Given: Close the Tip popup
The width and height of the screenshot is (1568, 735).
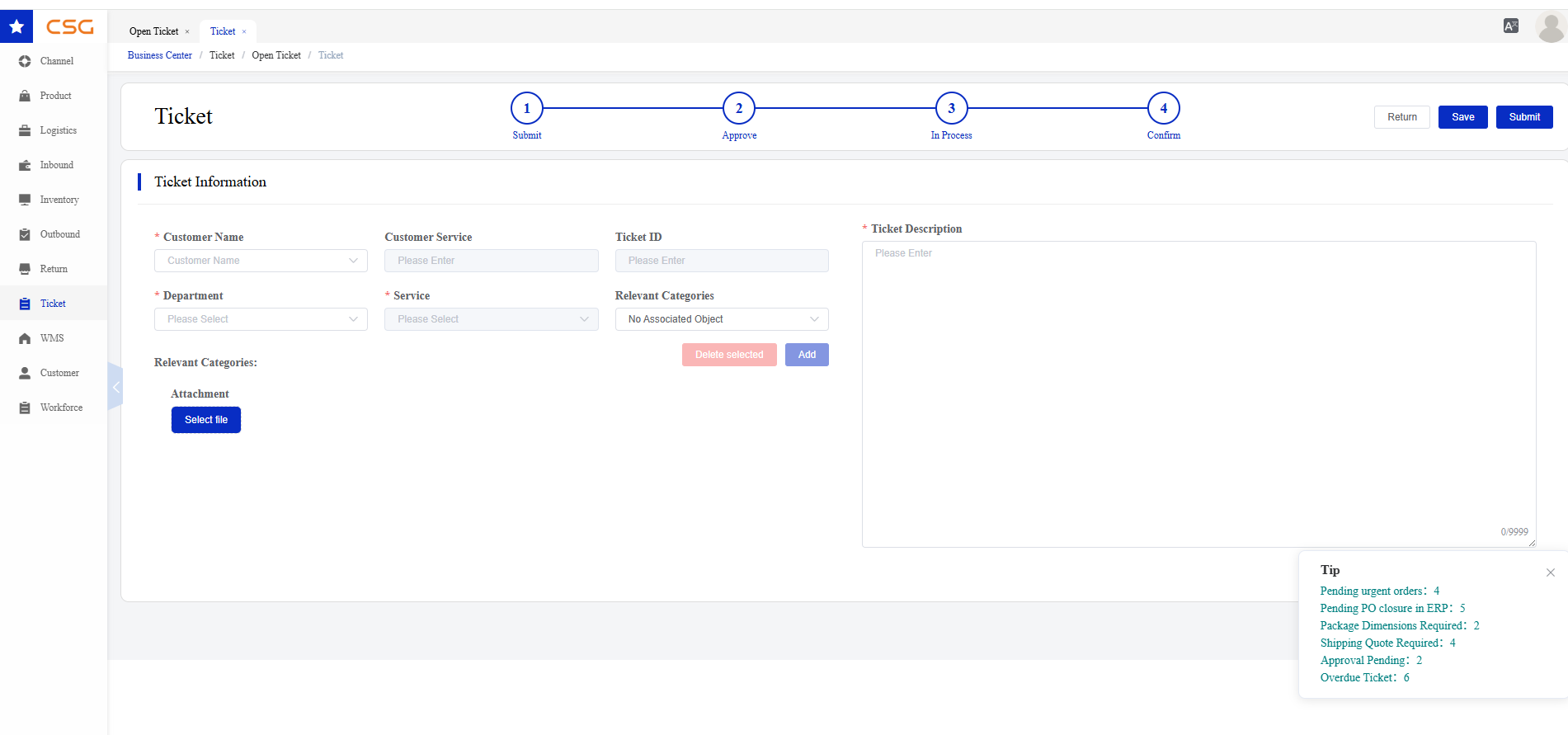Looking at the screenshot, I should point(1551,572).
